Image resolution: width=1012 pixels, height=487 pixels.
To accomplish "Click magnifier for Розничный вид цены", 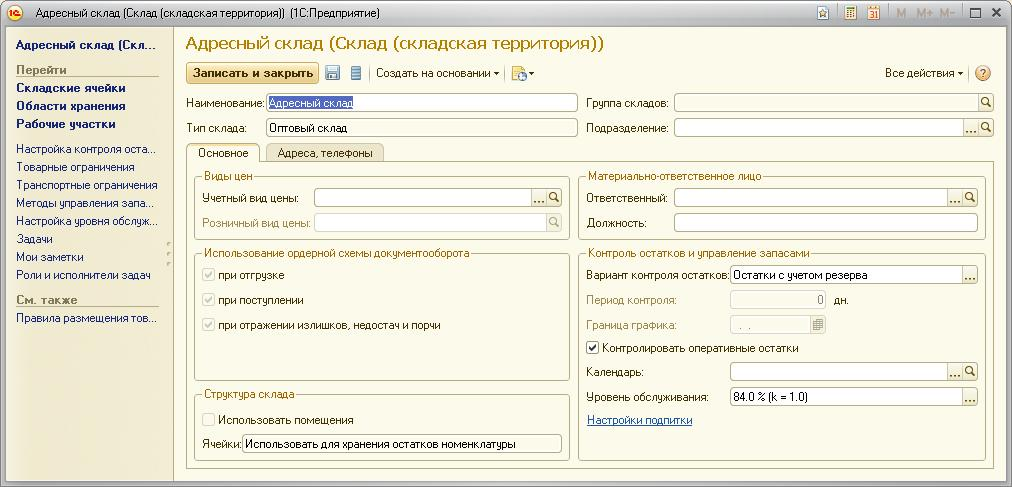I will (x=554, y=223).
